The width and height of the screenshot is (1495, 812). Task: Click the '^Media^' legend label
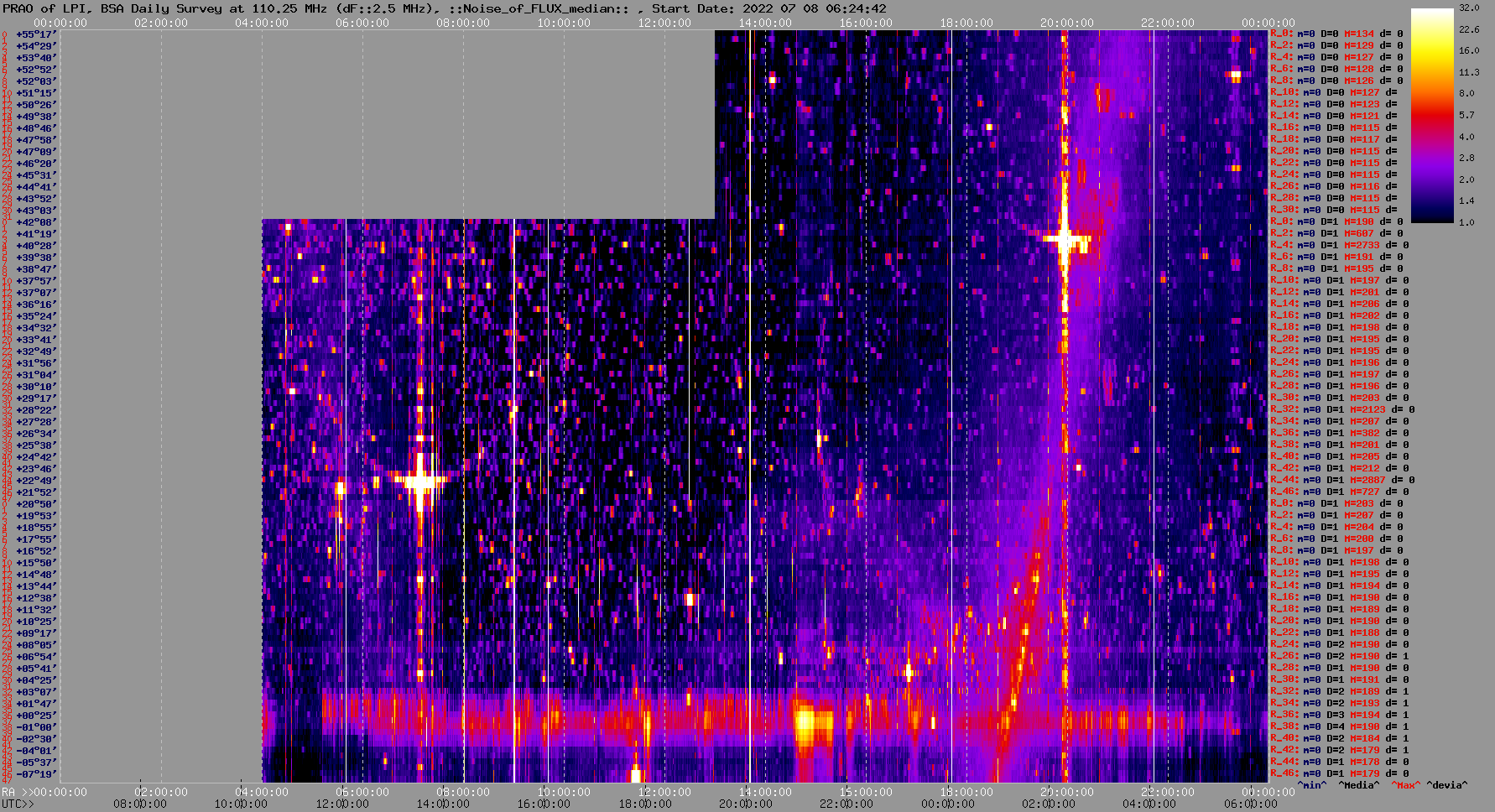coord(1358,785)
